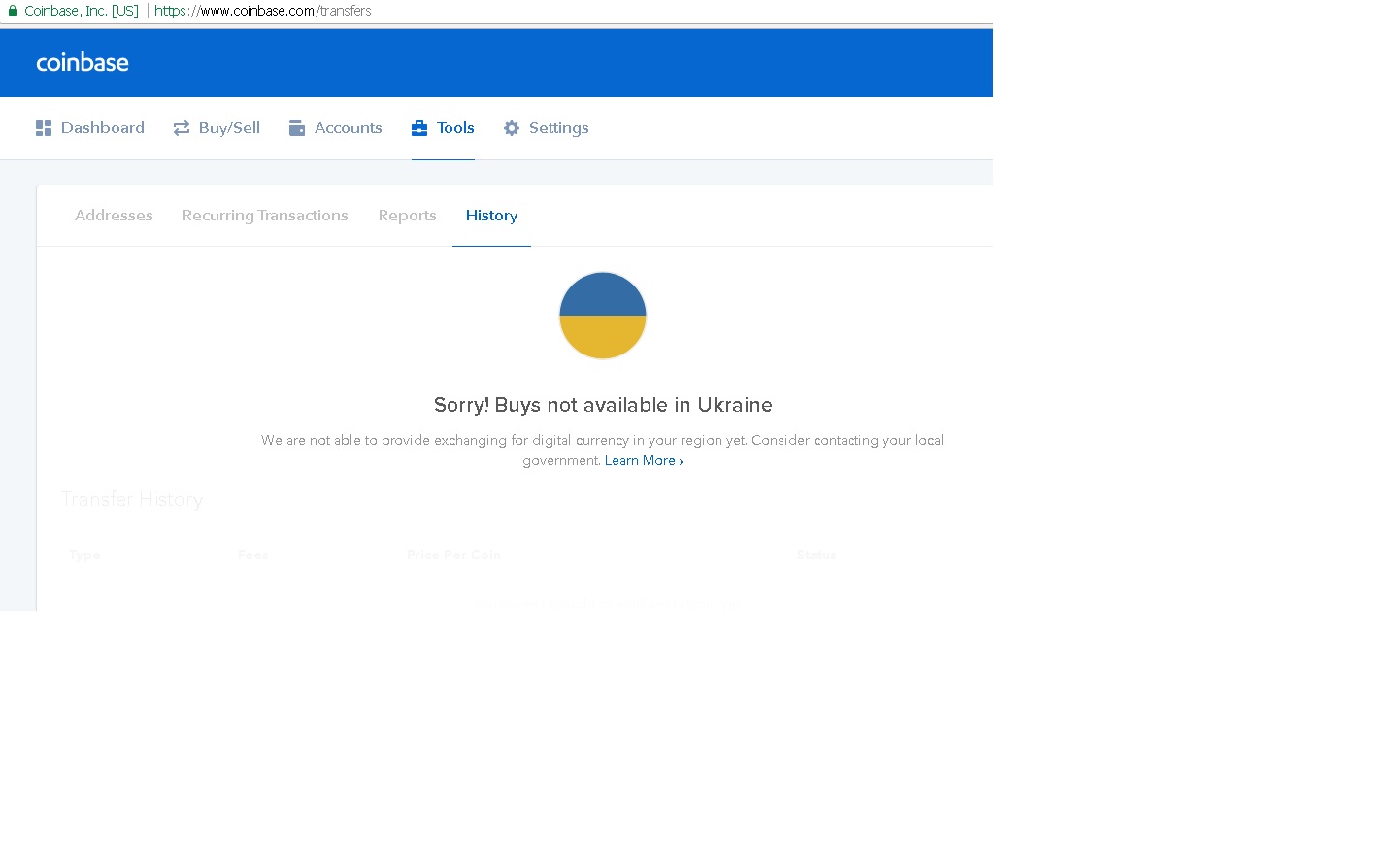Open Settings via its text label
The width and height of the screenshot is (1400, 842).
[x=559, y=128]
